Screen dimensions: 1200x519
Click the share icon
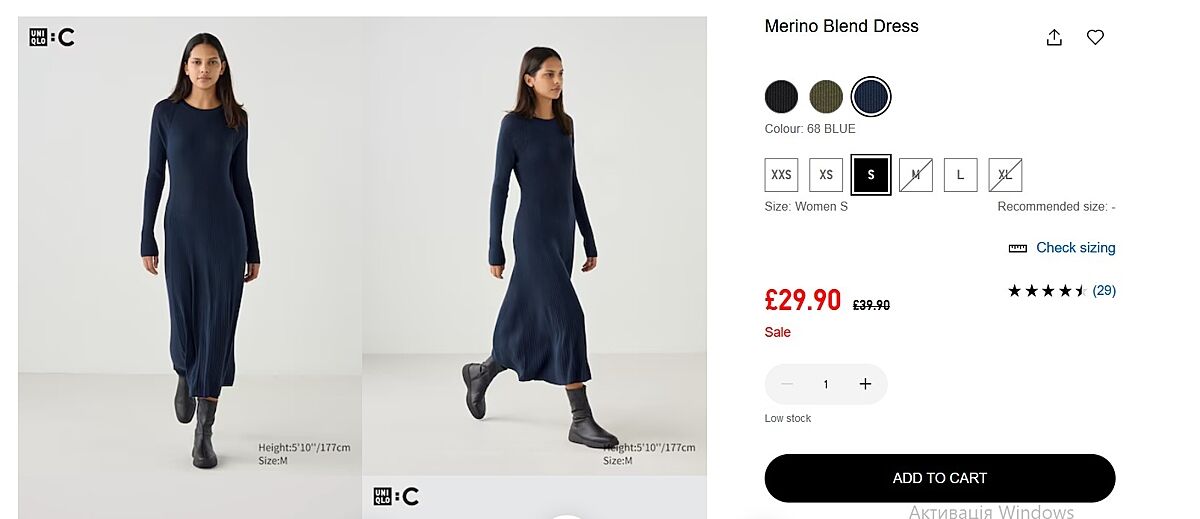tap(1053, 38)
